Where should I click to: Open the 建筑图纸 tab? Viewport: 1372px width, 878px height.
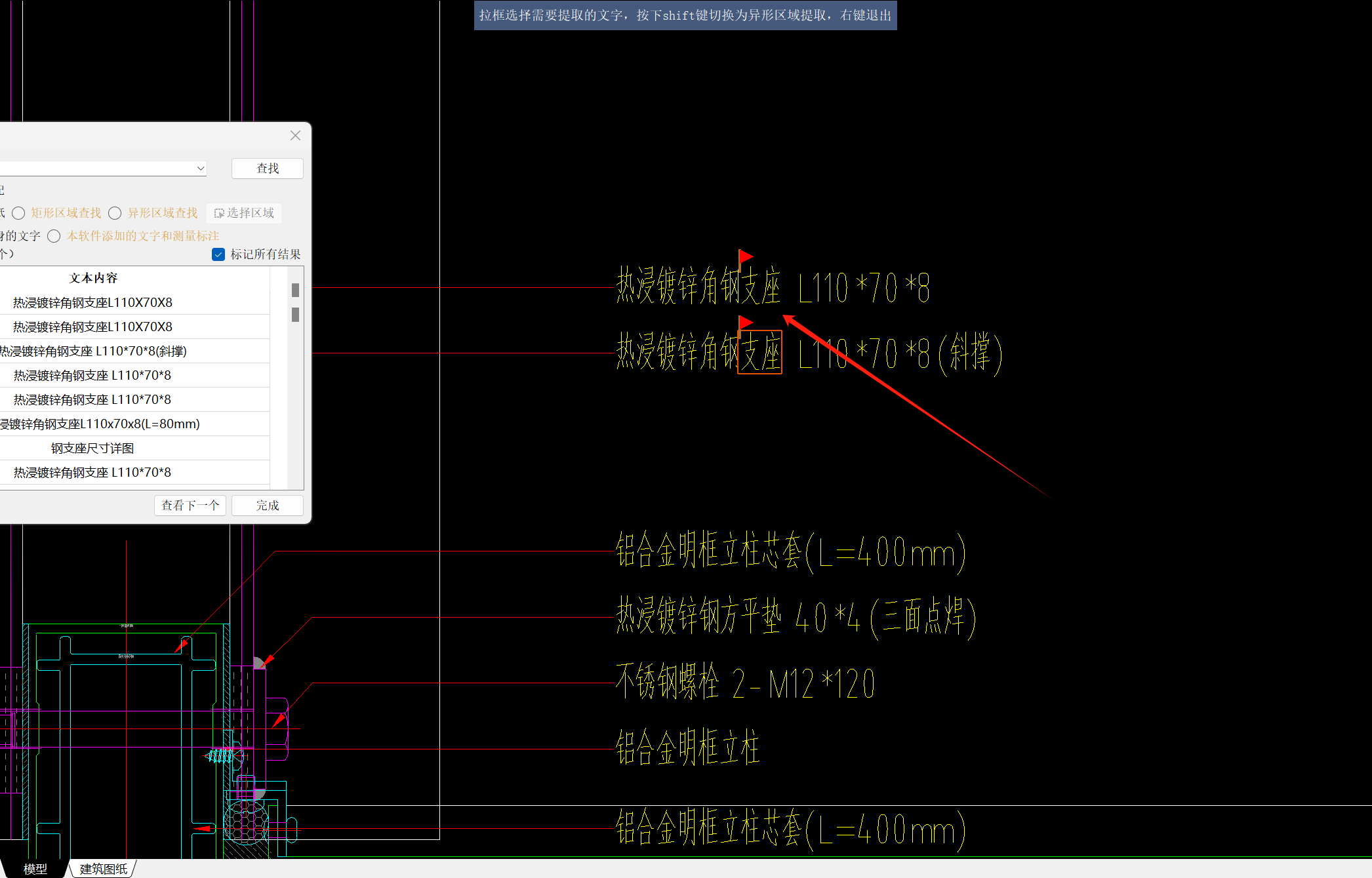pyautogui.click(x=104, y=869)
